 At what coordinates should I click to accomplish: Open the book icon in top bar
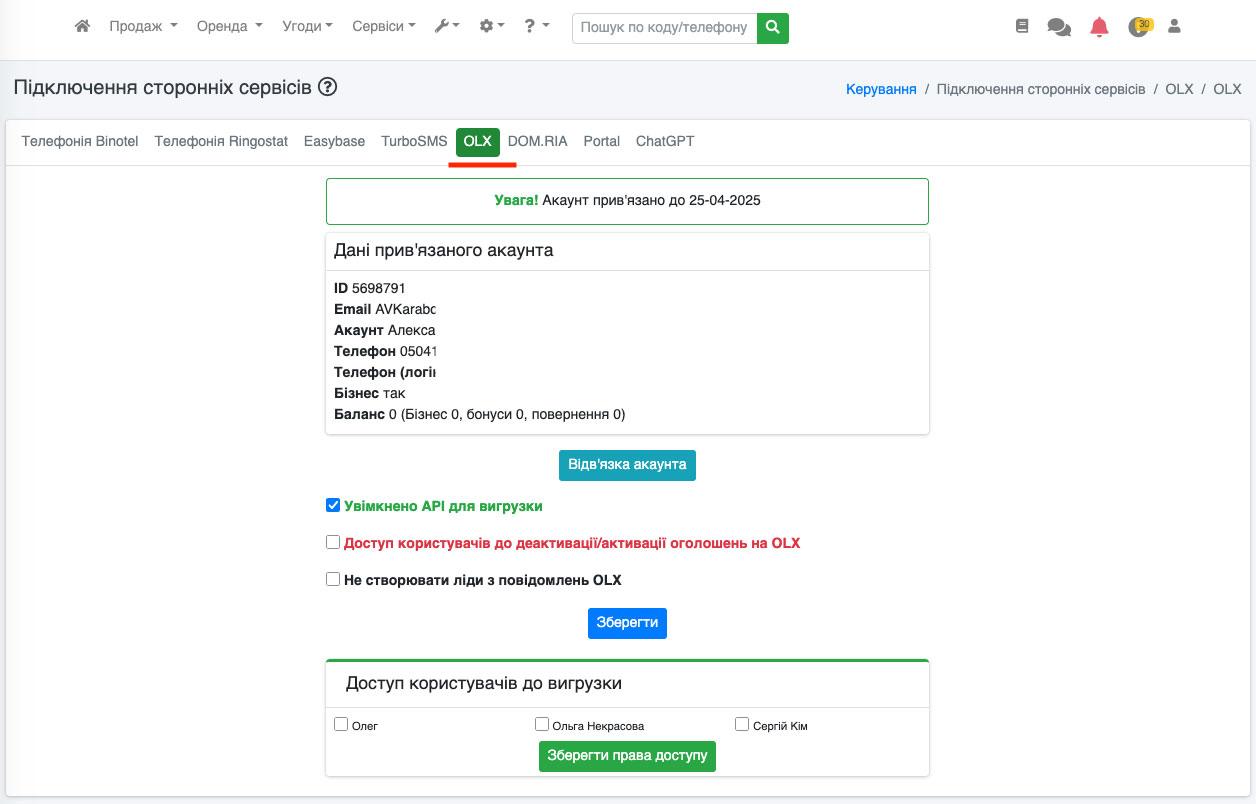1021,27
